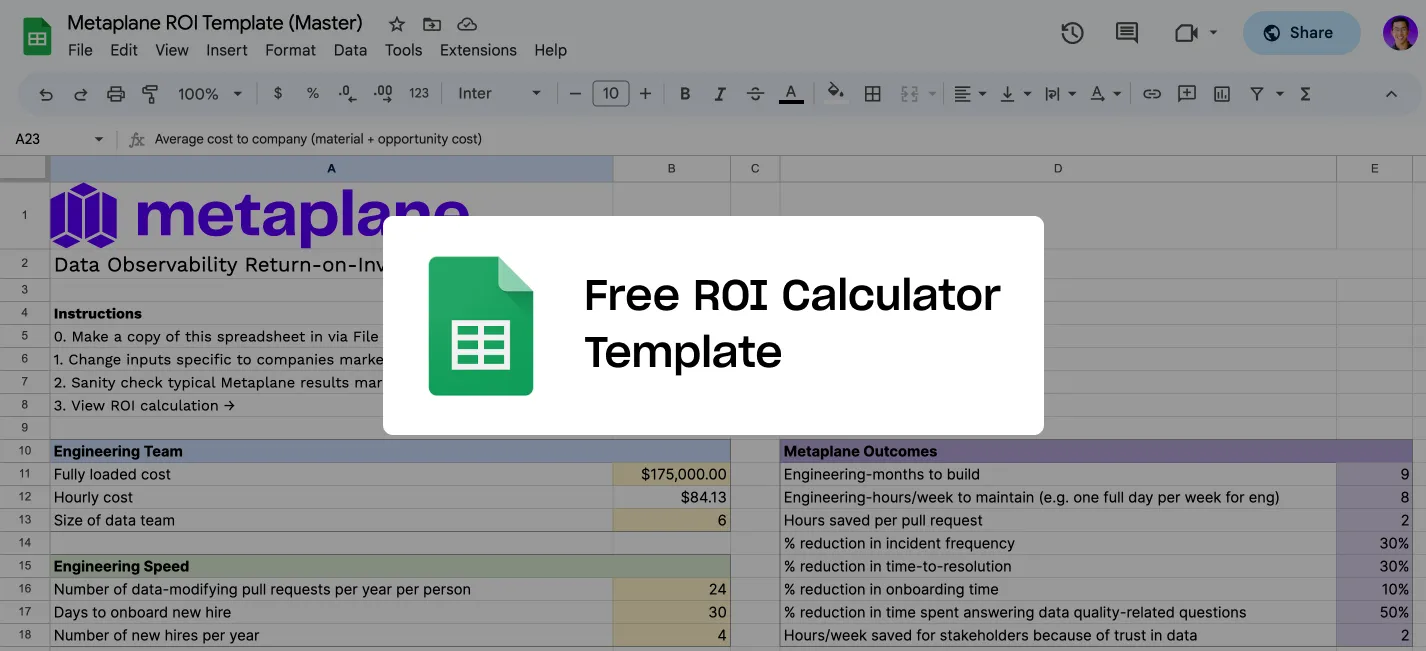Viewport: 1426px width, 651px height.
Task: Click the font size 10 field
Action: (610, 94)
